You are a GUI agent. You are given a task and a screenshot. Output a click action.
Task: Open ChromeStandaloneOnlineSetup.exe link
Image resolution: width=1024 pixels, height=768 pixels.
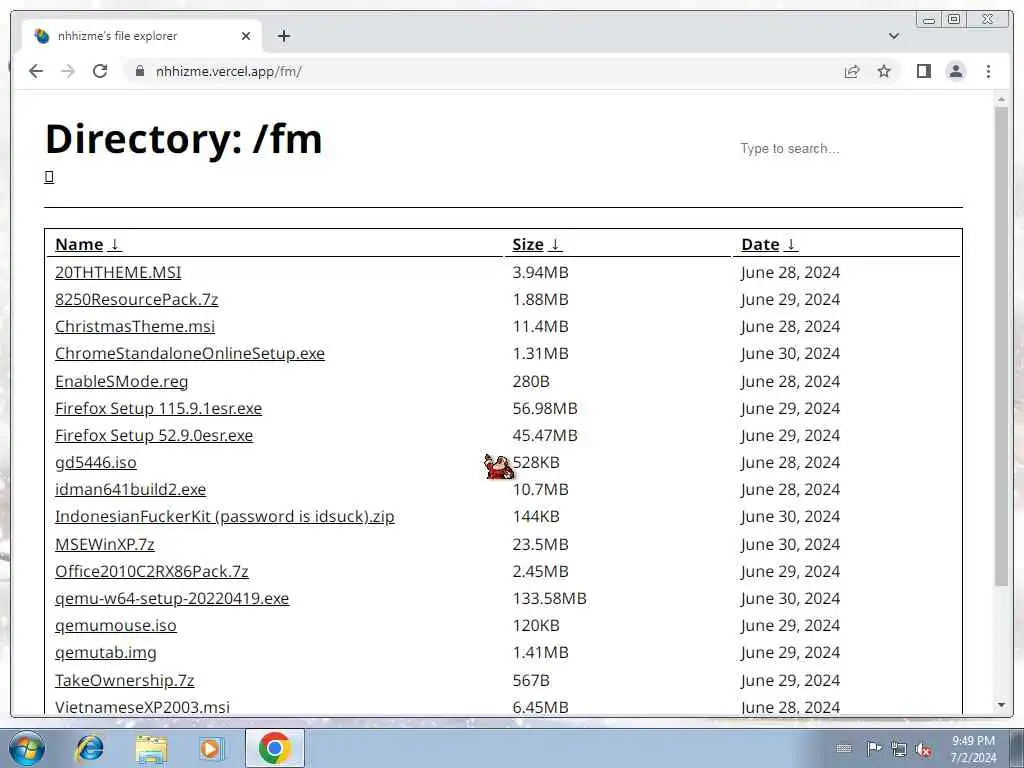click(x=189, y=353)
